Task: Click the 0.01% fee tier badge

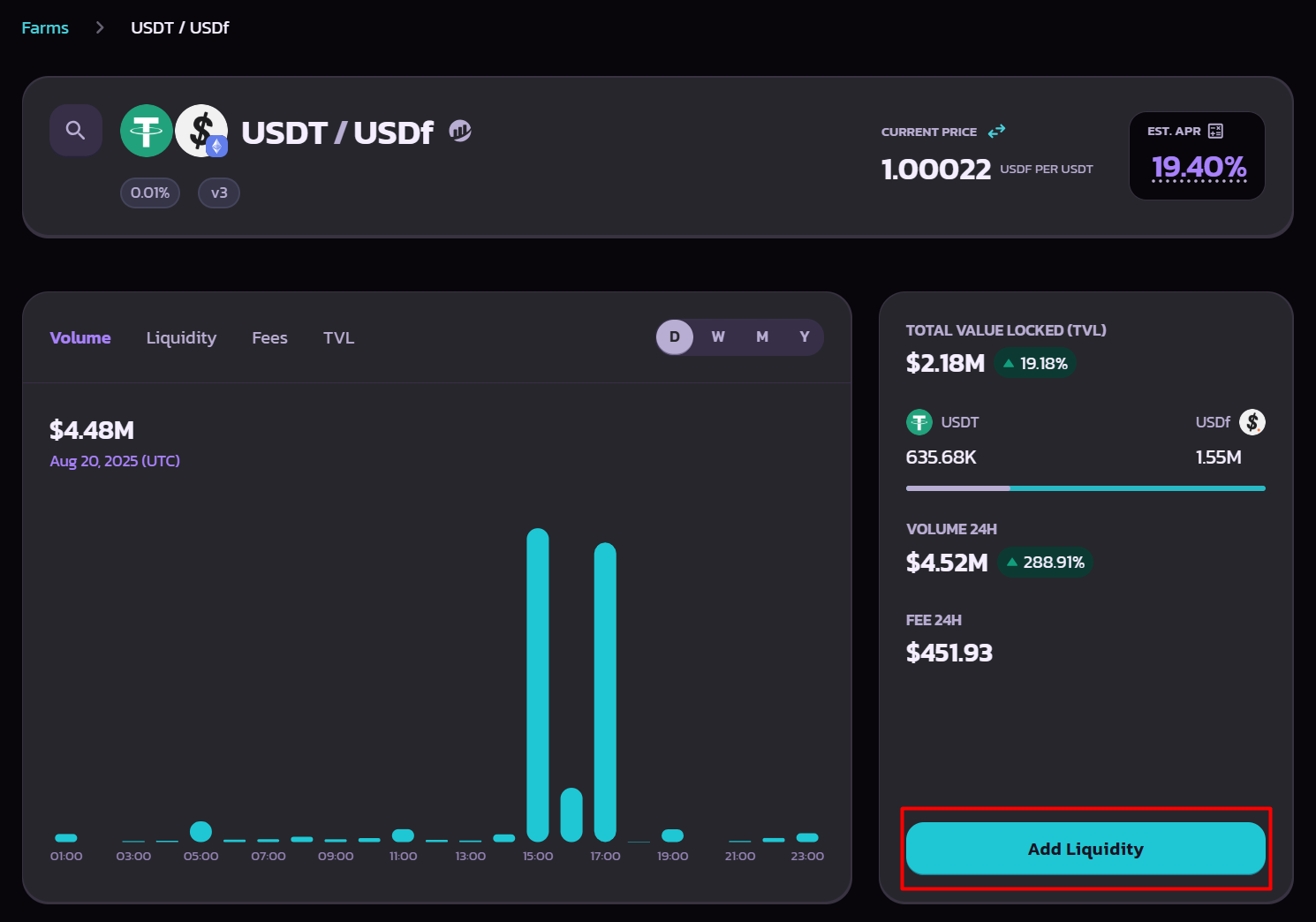Action: click(x=150, y=193)
